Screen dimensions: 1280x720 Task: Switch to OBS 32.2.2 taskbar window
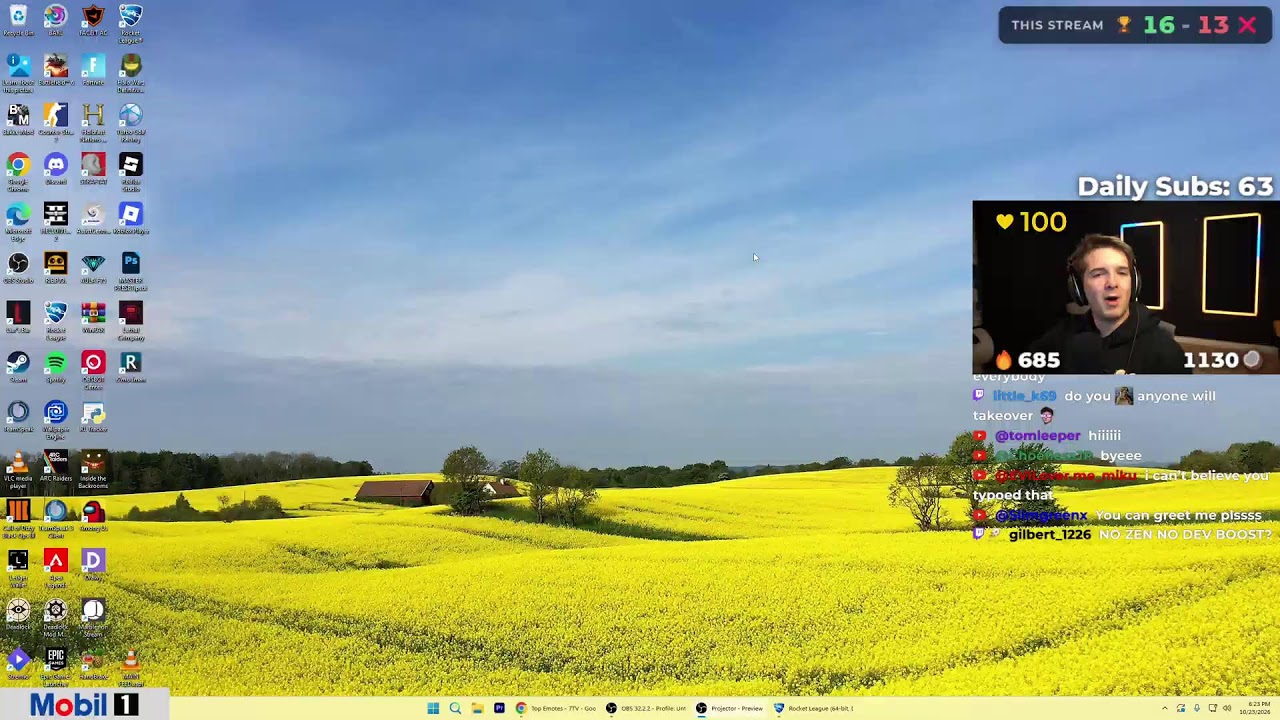[x=646, y=708]
